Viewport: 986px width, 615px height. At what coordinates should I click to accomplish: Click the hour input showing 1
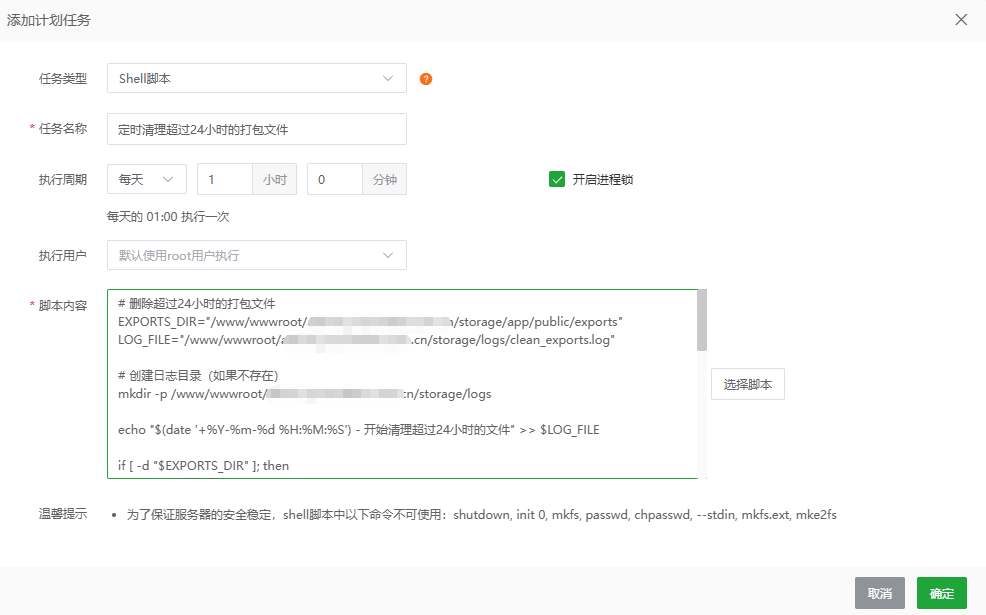224,178
